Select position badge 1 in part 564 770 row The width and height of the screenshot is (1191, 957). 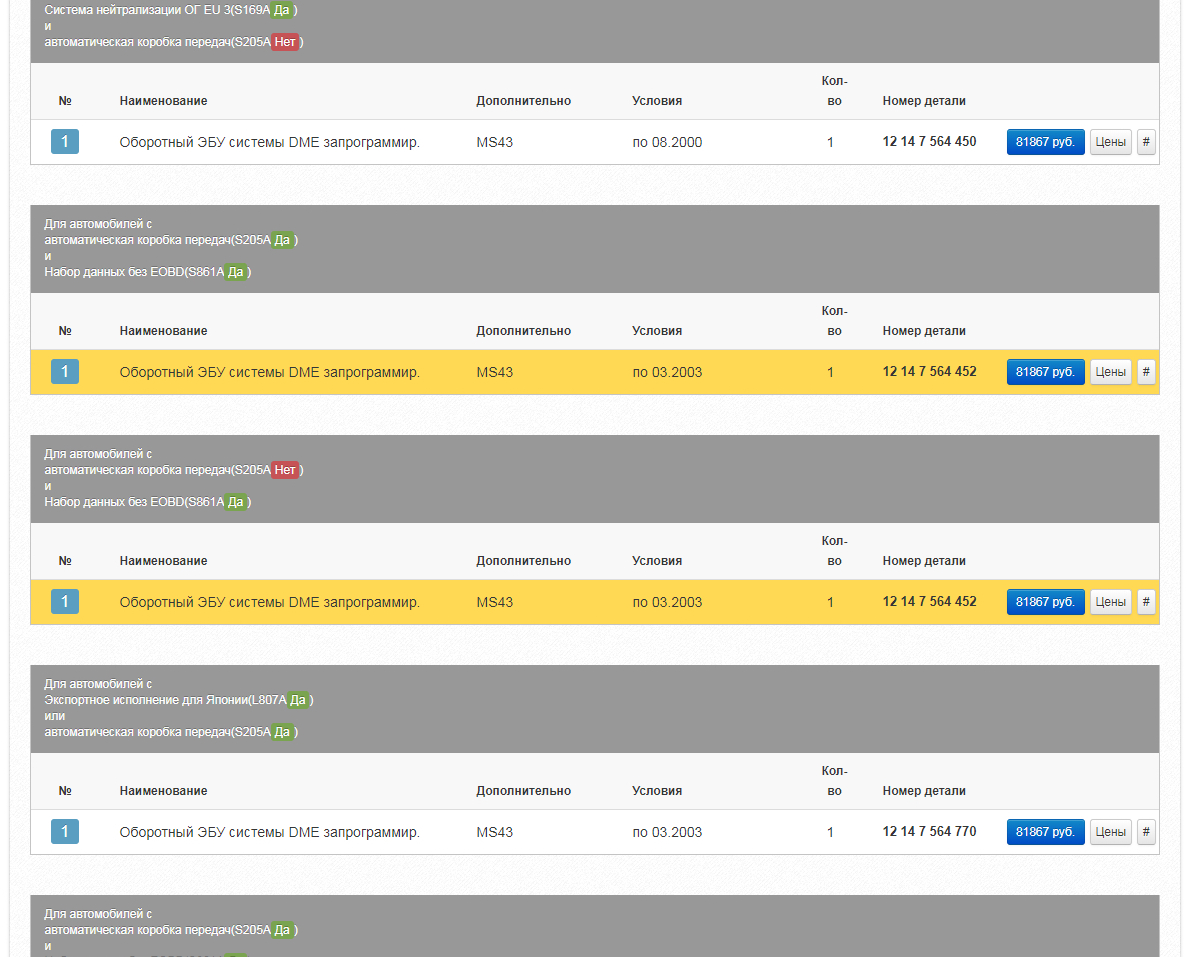coord(65,832)
